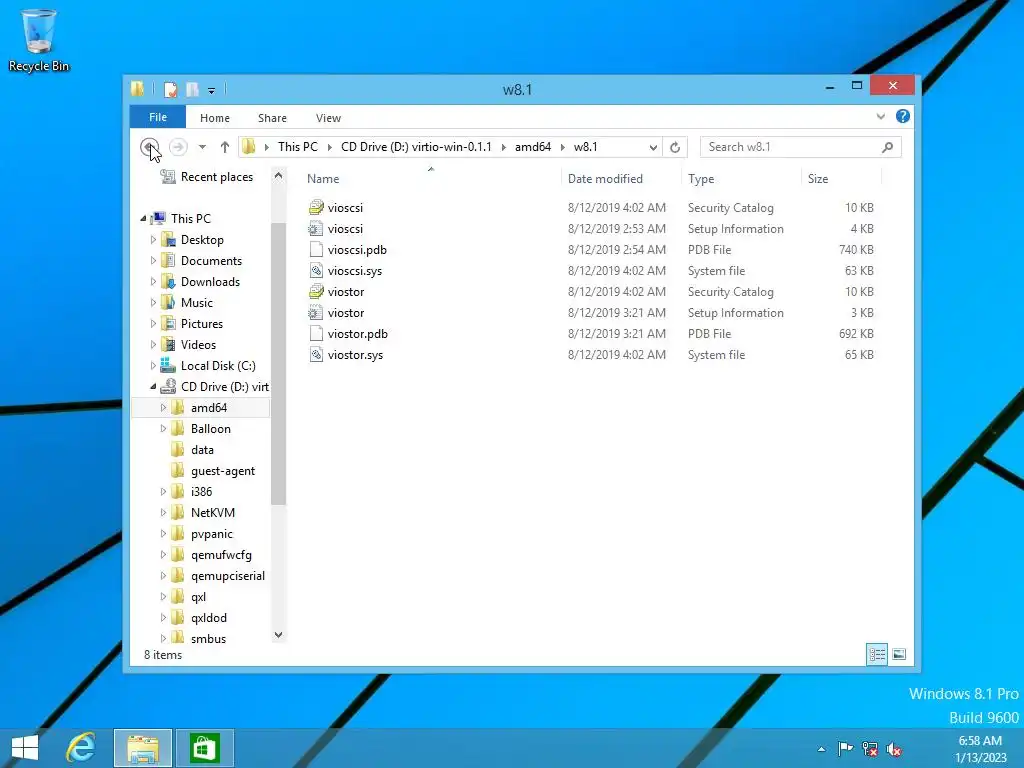Click the navigation pane scroll up arrow
Screen dimensions: 1024x768
[278, 176]
